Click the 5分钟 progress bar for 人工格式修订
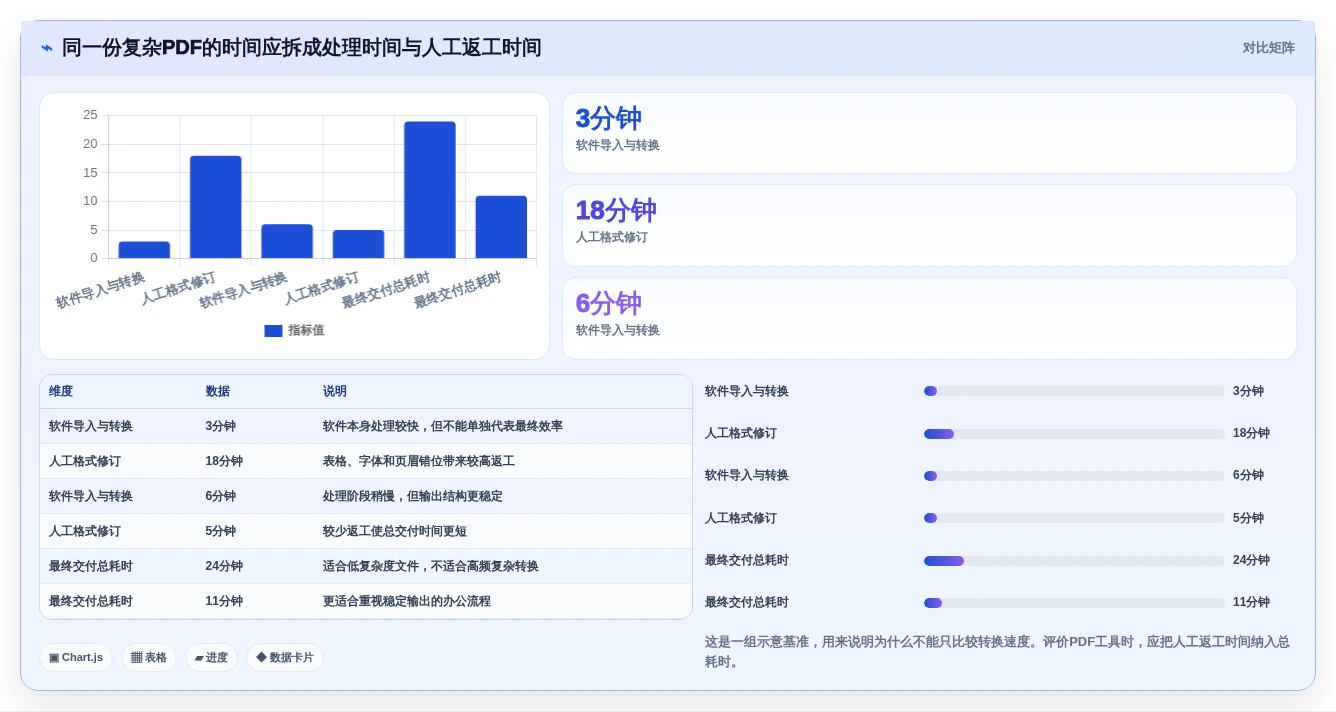This screenshot has height=712, width=1336. click(1074, 518)
